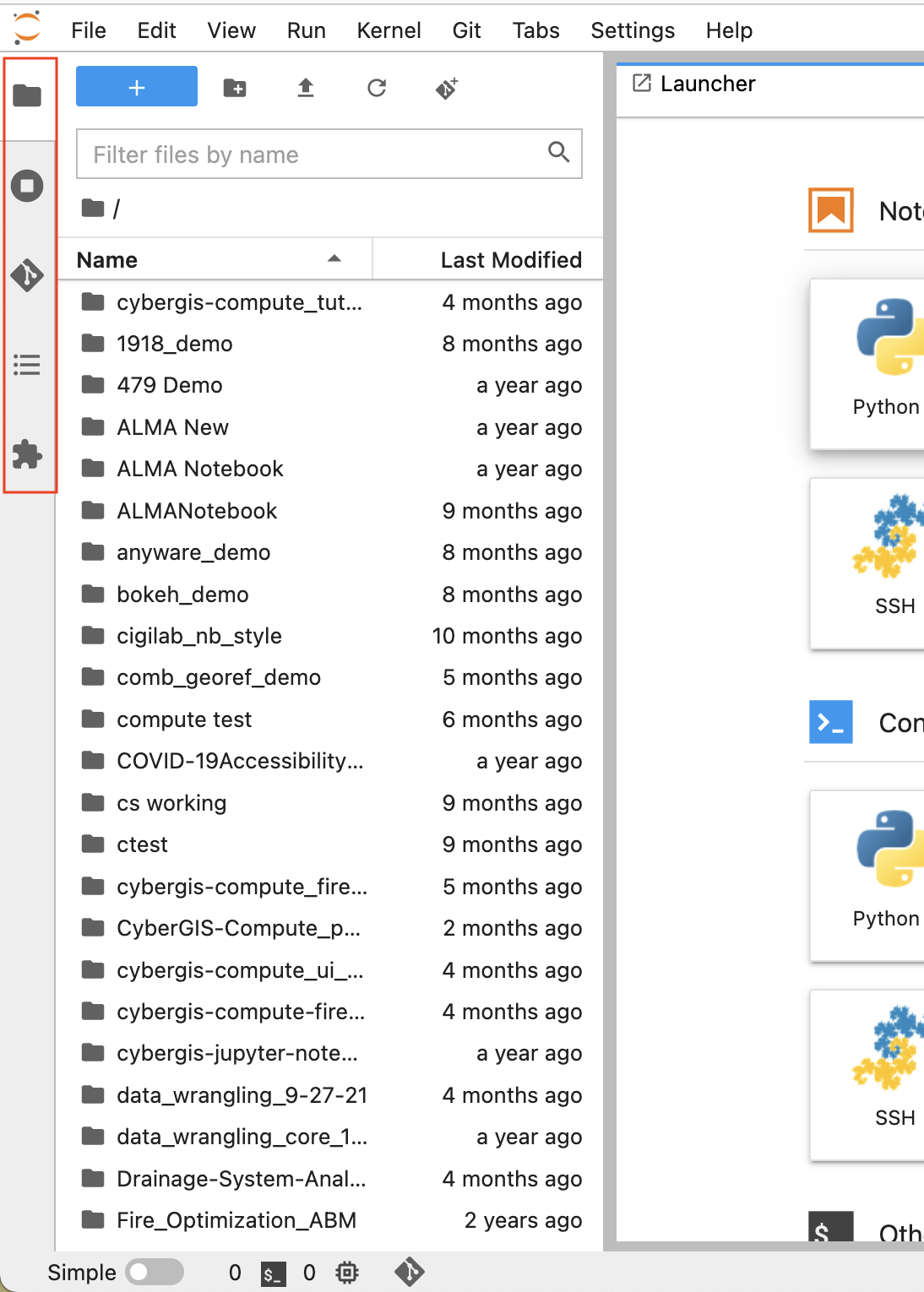Open the cs working folder
Viewport: 924px width, 1292px height.
(x=171, y=803)
